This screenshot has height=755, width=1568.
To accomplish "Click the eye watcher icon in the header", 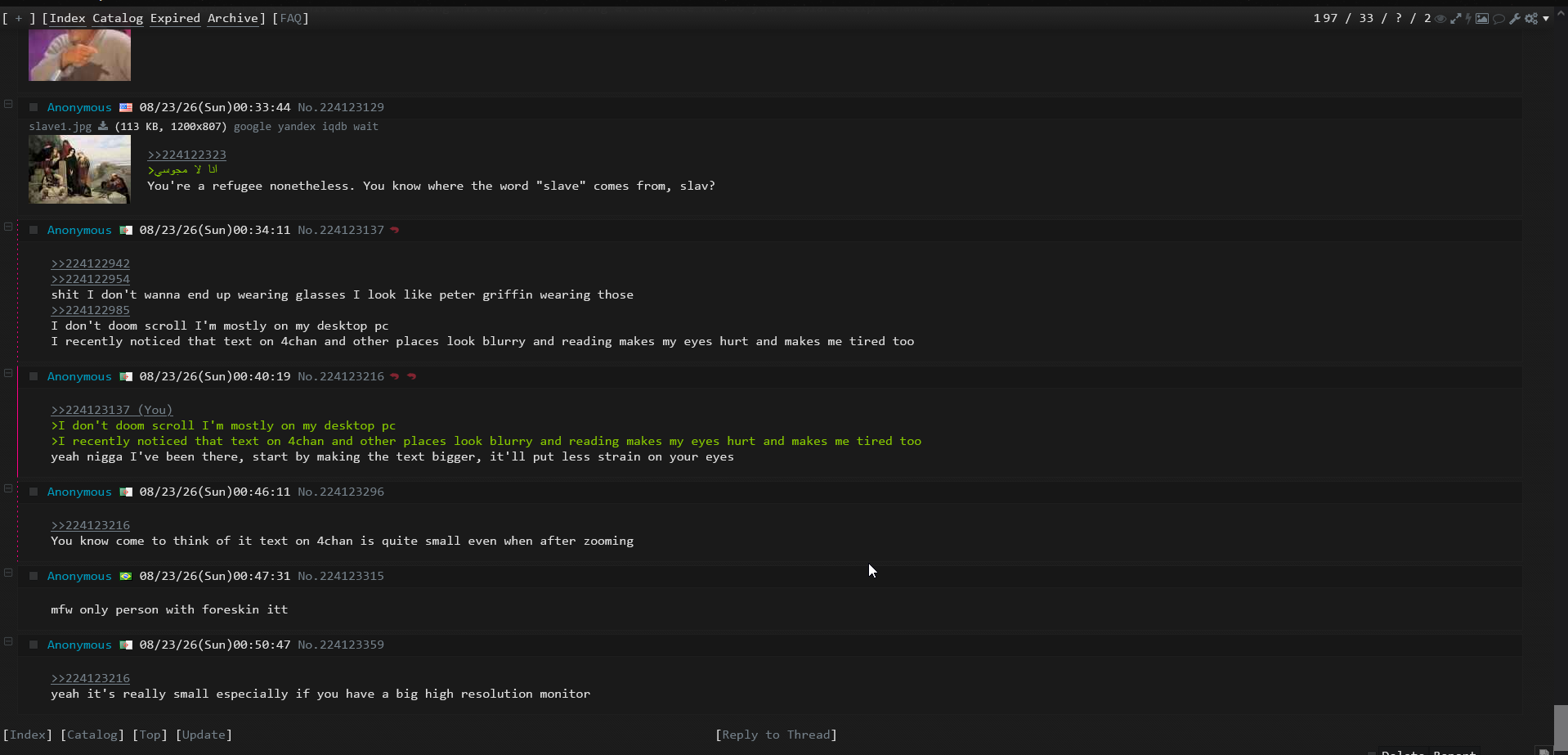I will 1440,19.
